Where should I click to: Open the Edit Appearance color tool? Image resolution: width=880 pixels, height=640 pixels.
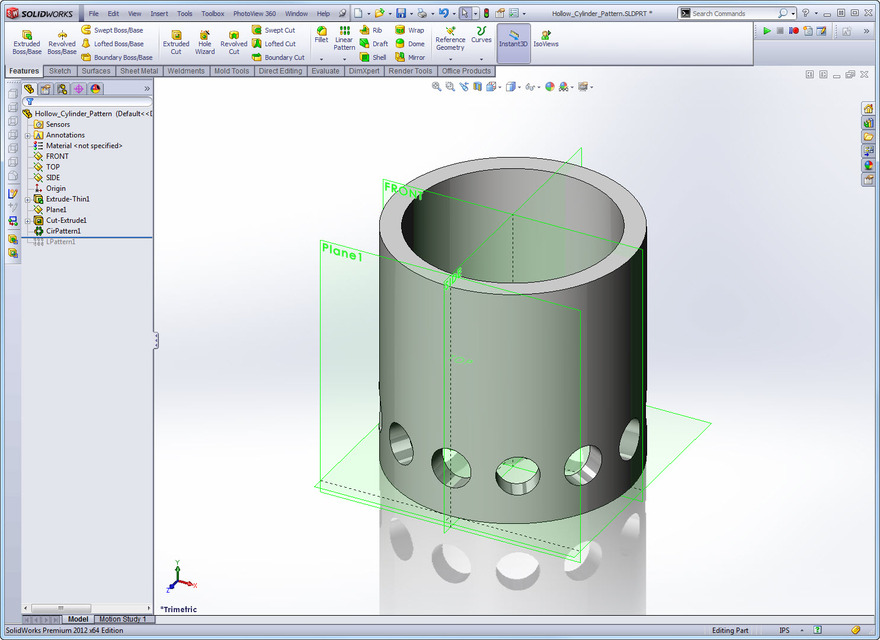point(548,87)
